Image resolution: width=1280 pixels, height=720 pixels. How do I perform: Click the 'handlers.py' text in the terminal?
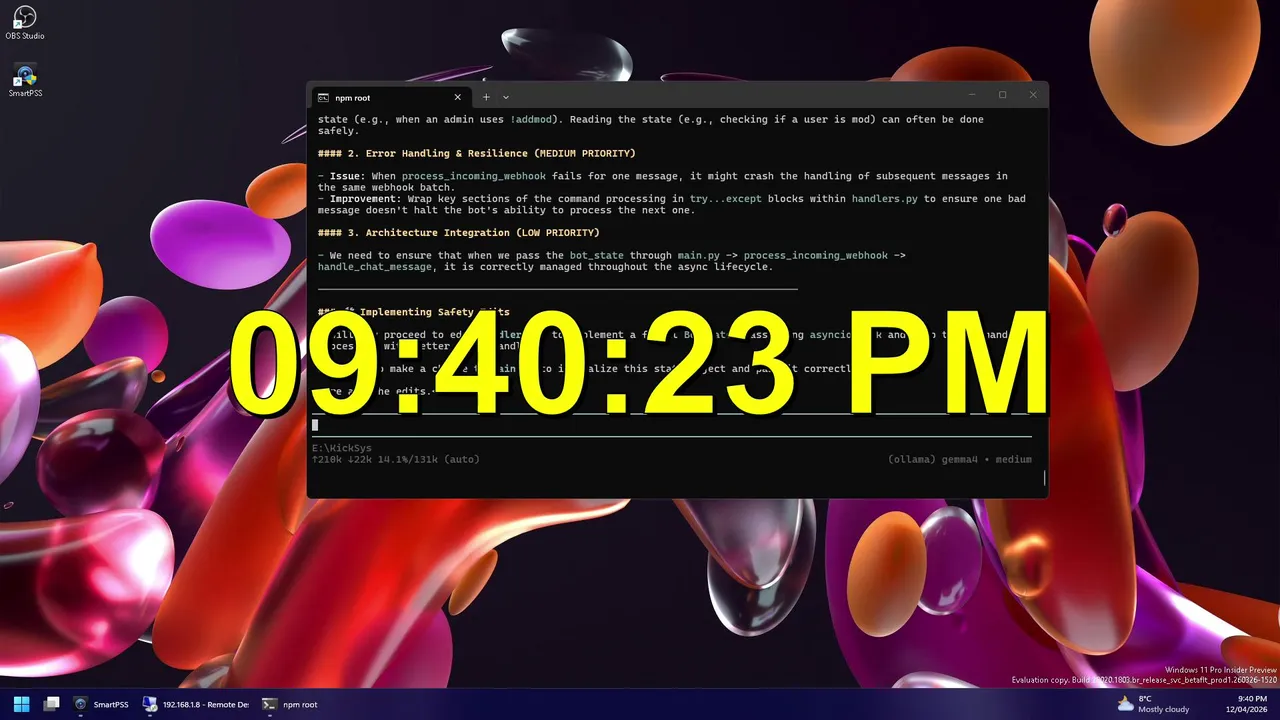coord(885,199)
